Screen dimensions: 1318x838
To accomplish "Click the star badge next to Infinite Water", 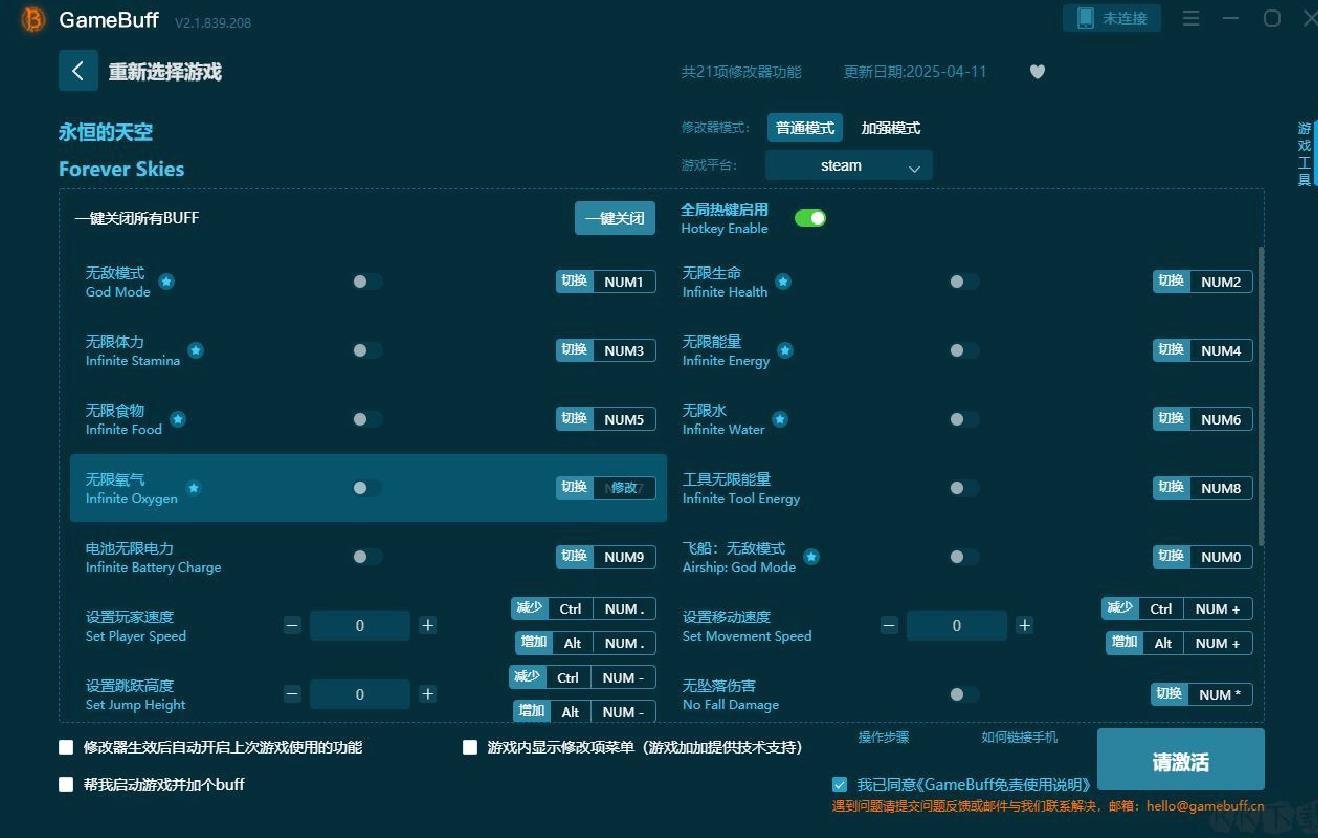I will pyautogui.click(x=780, y=419).
